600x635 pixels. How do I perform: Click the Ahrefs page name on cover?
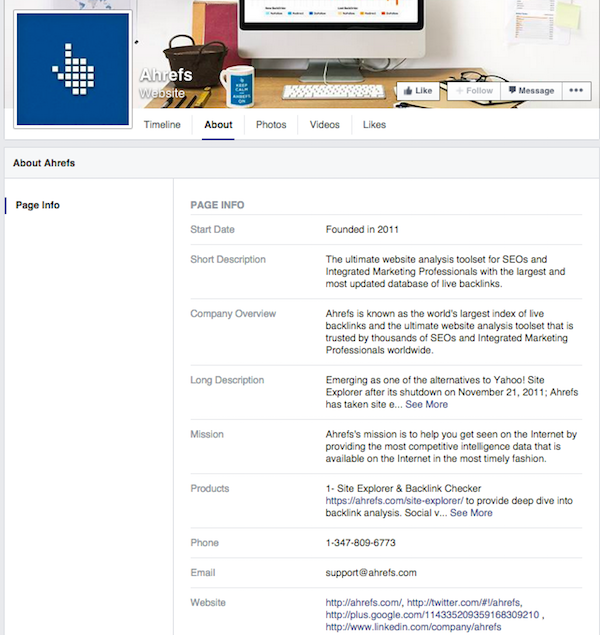(166, 75)
